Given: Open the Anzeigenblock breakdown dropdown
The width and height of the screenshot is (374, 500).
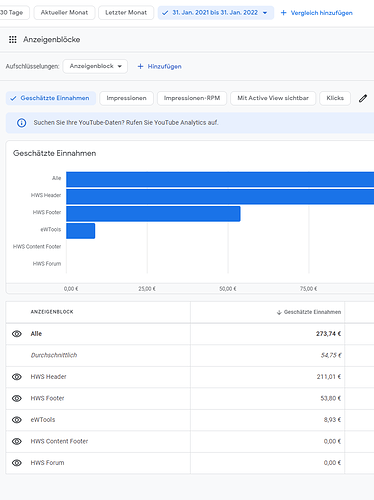Looking at the screenshot, I should (95, 66).
